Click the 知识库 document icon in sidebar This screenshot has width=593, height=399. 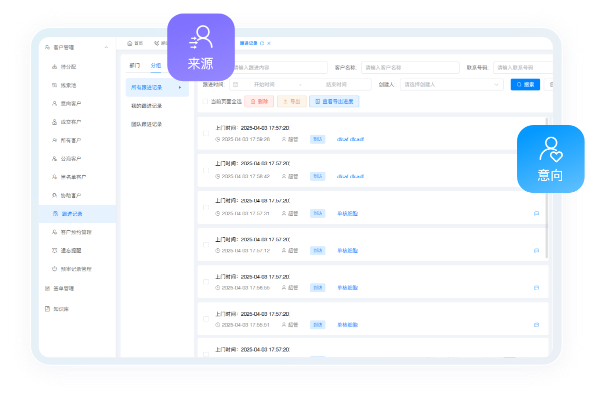[47, 309]
